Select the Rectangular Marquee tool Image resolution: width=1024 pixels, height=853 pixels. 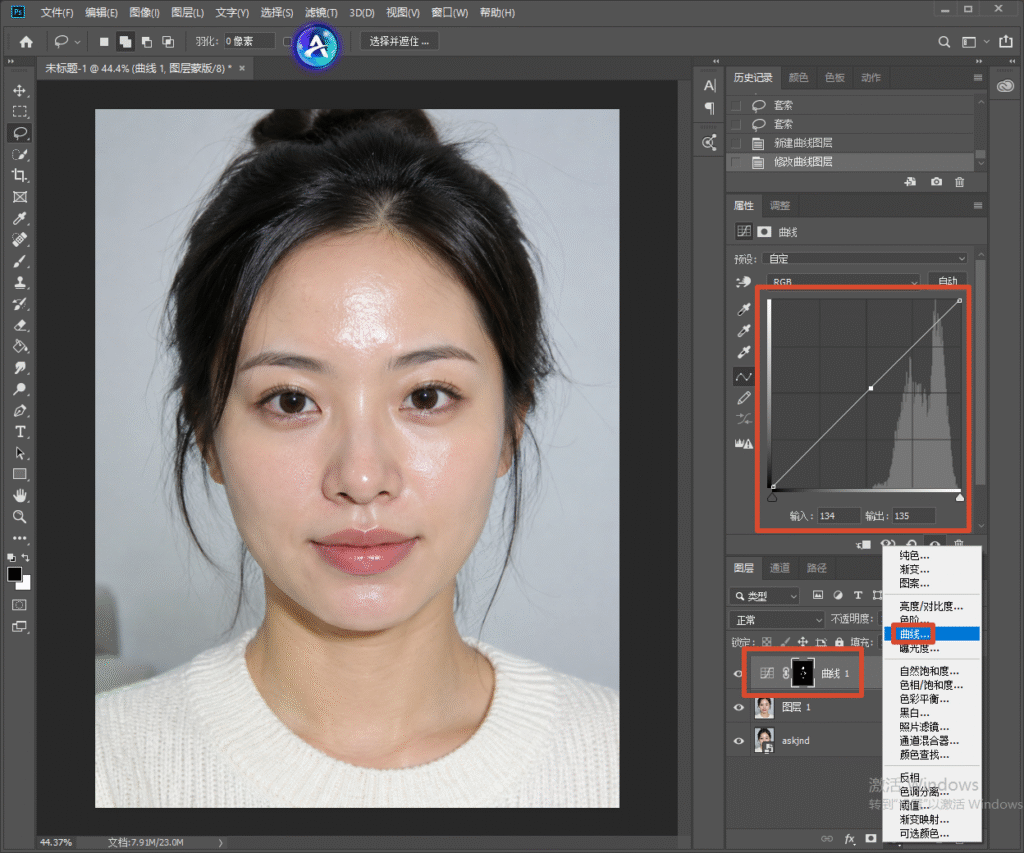coord(20,112)
